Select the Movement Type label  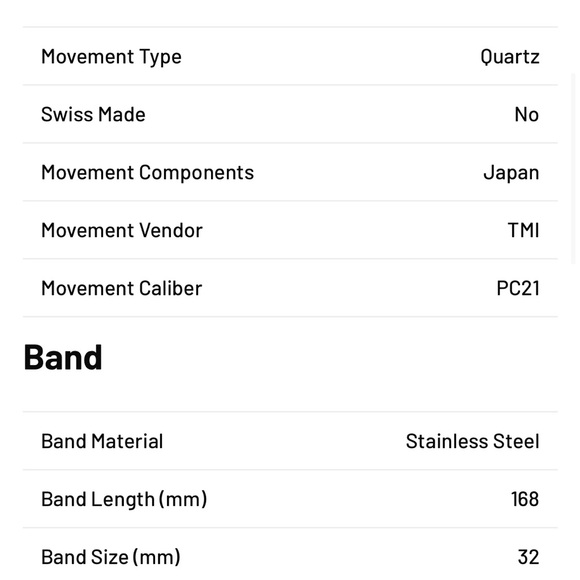pyautogui.click(x=111, y=57)
